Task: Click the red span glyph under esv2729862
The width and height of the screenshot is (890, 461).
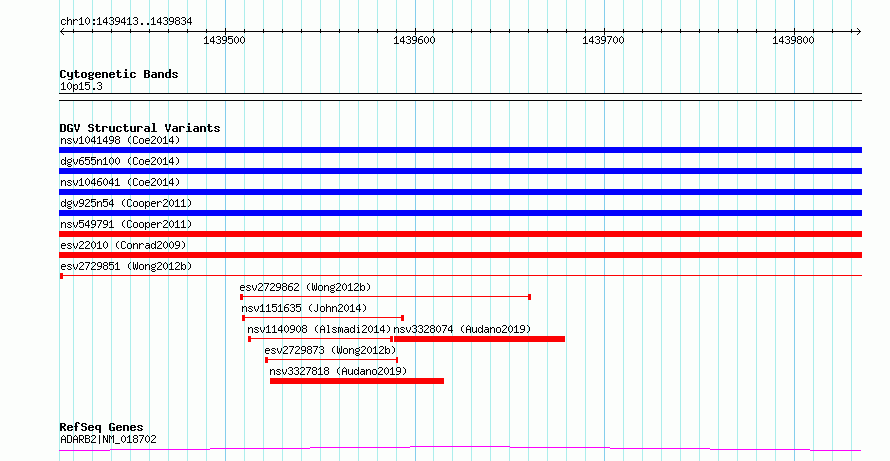Action: coord(385,297)
